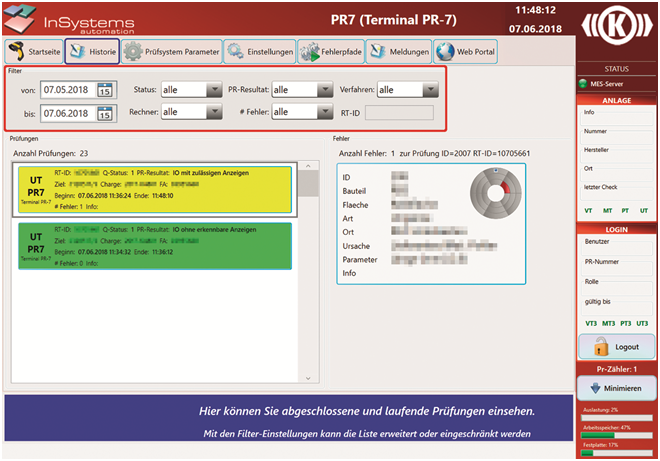The height and width of the screenshot is (461, 660).
Task: Click the RT-ID filter input field
Action: coord(399,113)
